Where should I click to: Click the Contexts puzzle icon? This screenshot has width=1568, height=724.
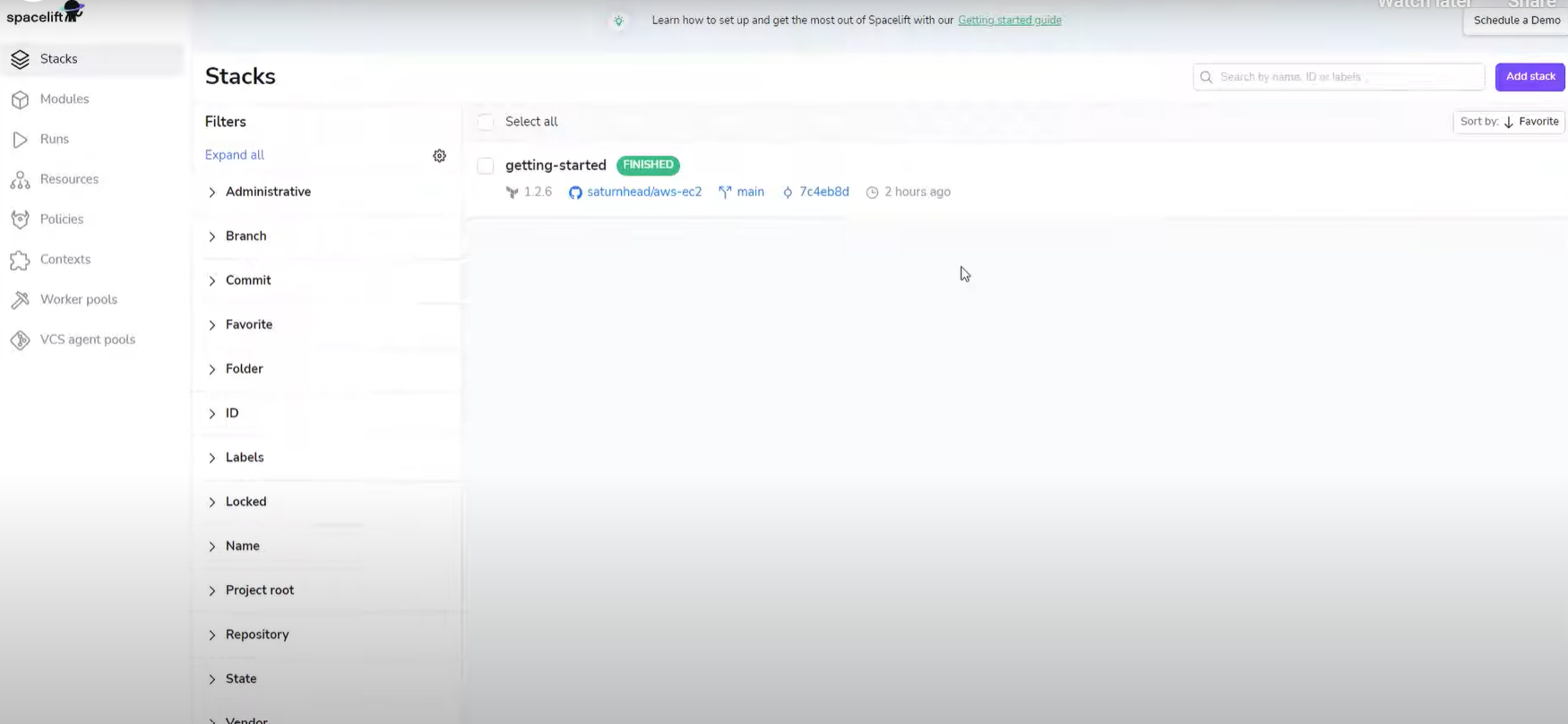[x=21, y=260]
